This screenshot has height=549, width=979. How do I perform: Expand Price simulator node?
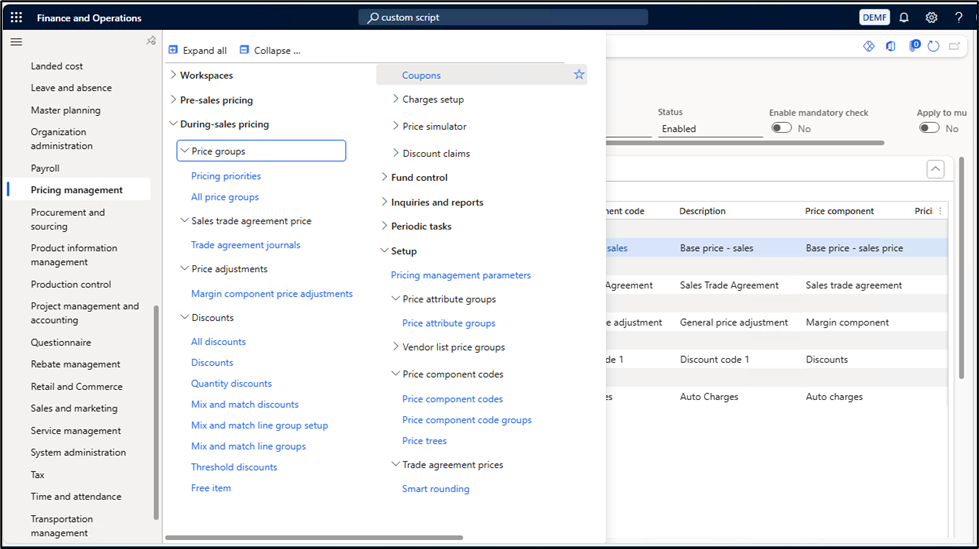coord(395,126)
